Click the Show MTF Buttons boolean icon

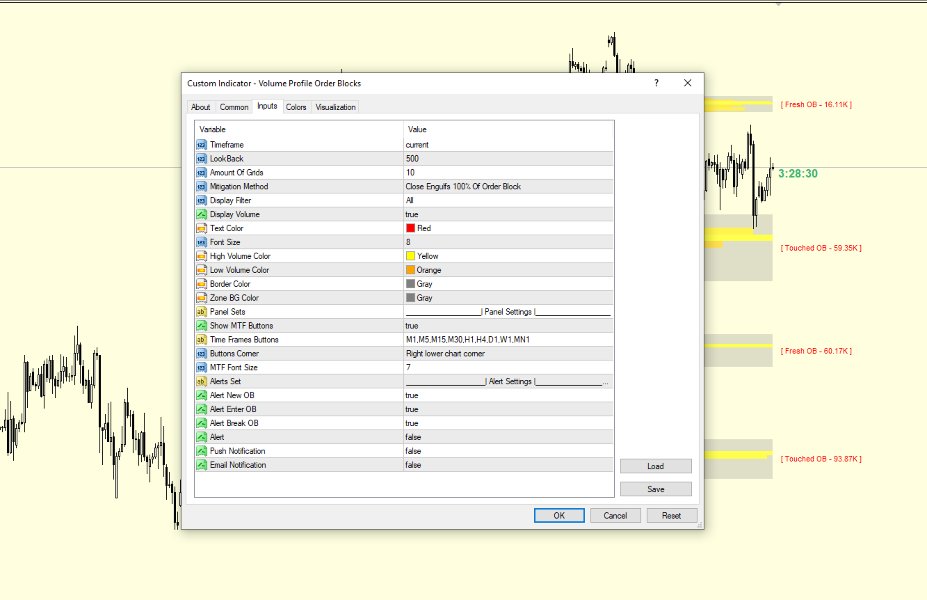tap(202, 326)
